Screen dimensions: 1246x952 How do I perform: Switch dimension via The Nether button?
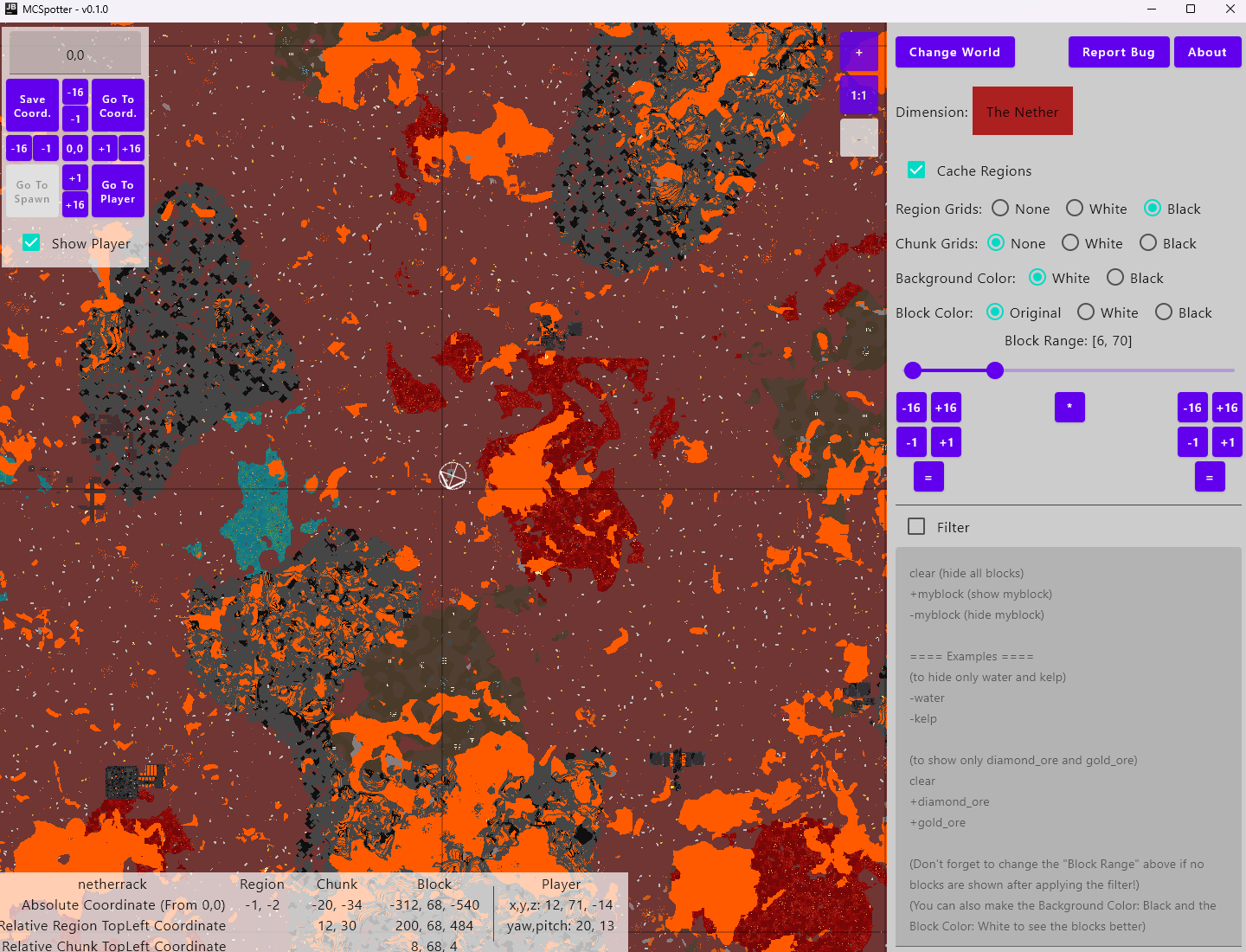[1023, 111]
